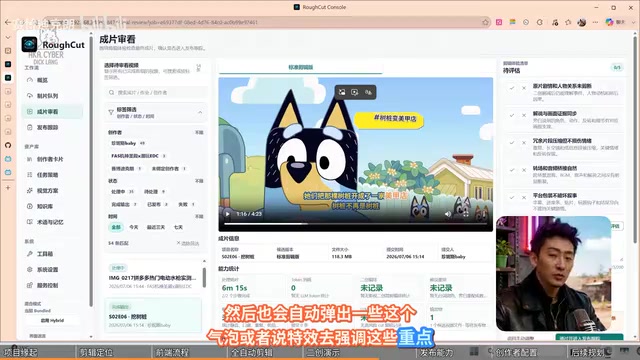Mute the video with the speaker icon
Screen dimensions: 640x360
[448, 214]
